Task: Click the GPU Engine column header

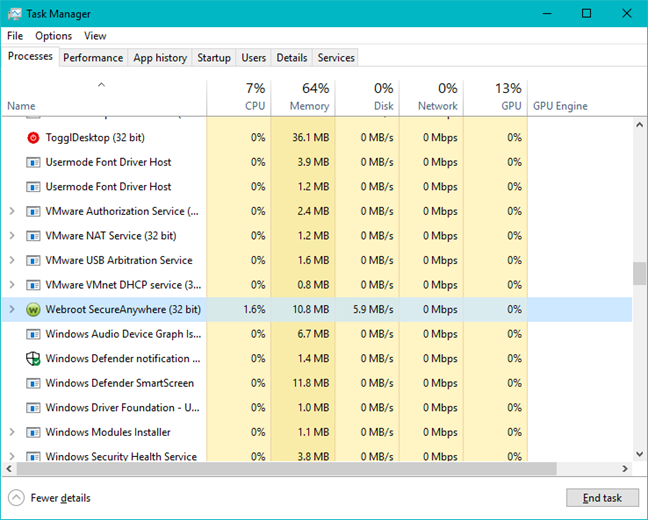Action: coord(560,106)
